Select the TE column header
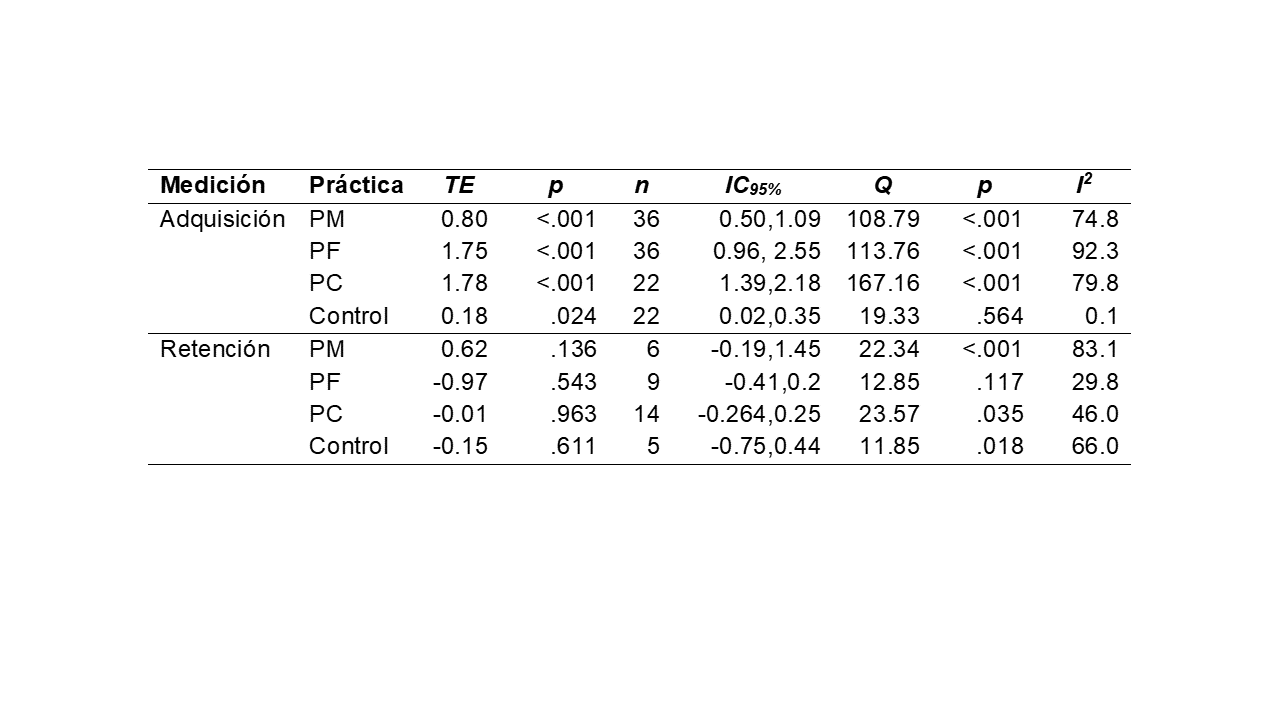The width and height of the screenshot is (1280, 720). 459,185
